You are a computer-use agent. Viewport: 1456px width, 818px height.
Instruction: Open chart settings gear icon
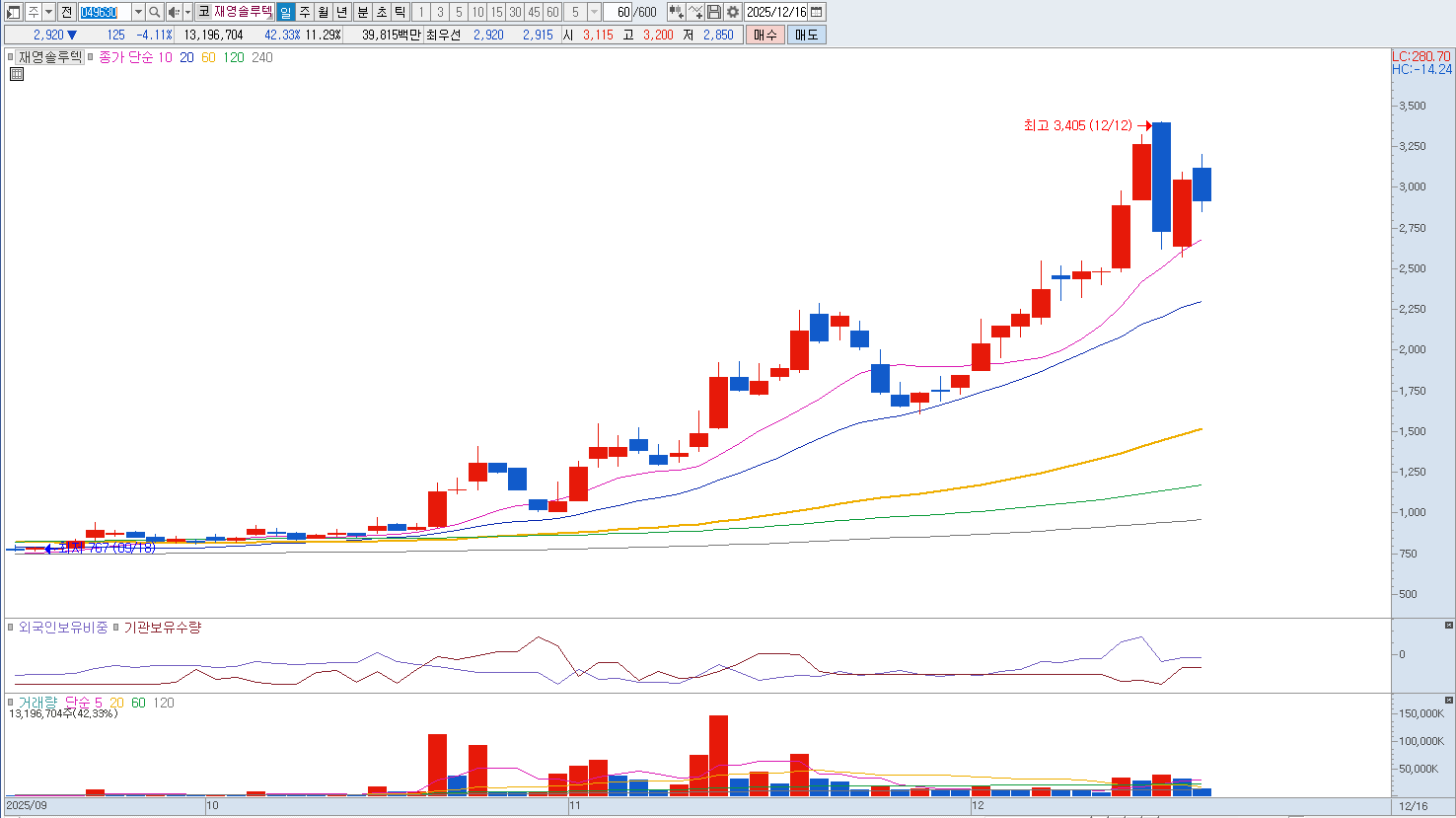click(733, 12)
